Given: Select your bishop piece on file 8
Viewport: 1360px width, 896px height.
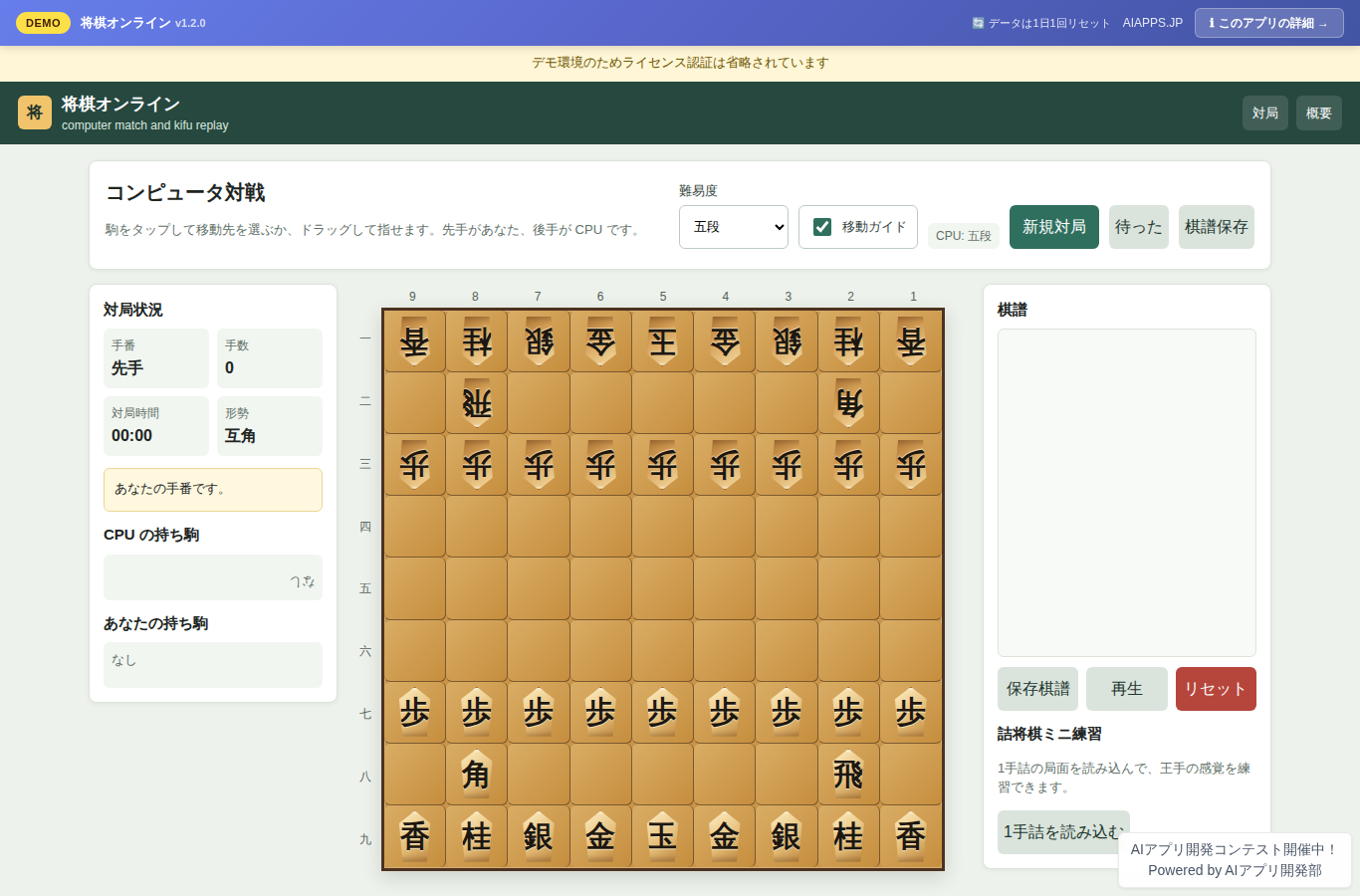Looking at the screenshot, I should tap(477, 775).
